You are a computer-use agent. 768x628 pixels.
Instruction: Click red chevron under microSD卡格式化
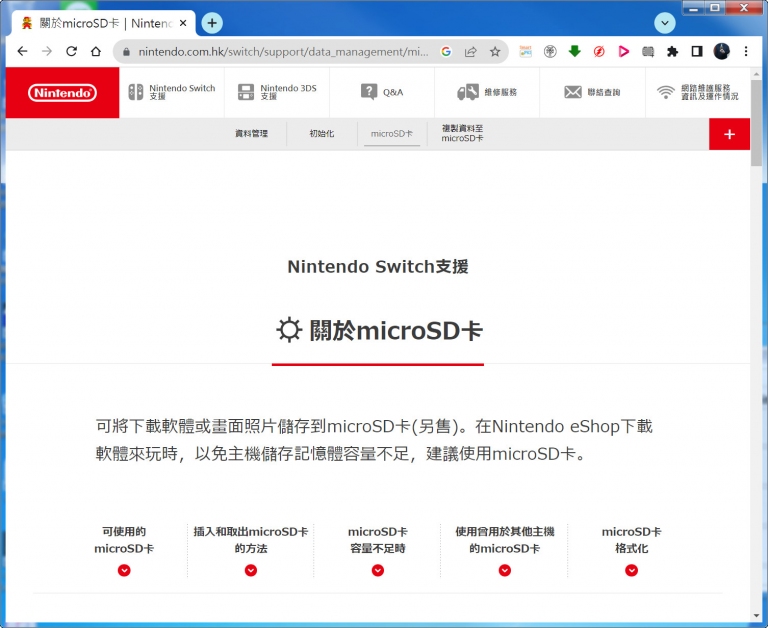pos(631,570)
